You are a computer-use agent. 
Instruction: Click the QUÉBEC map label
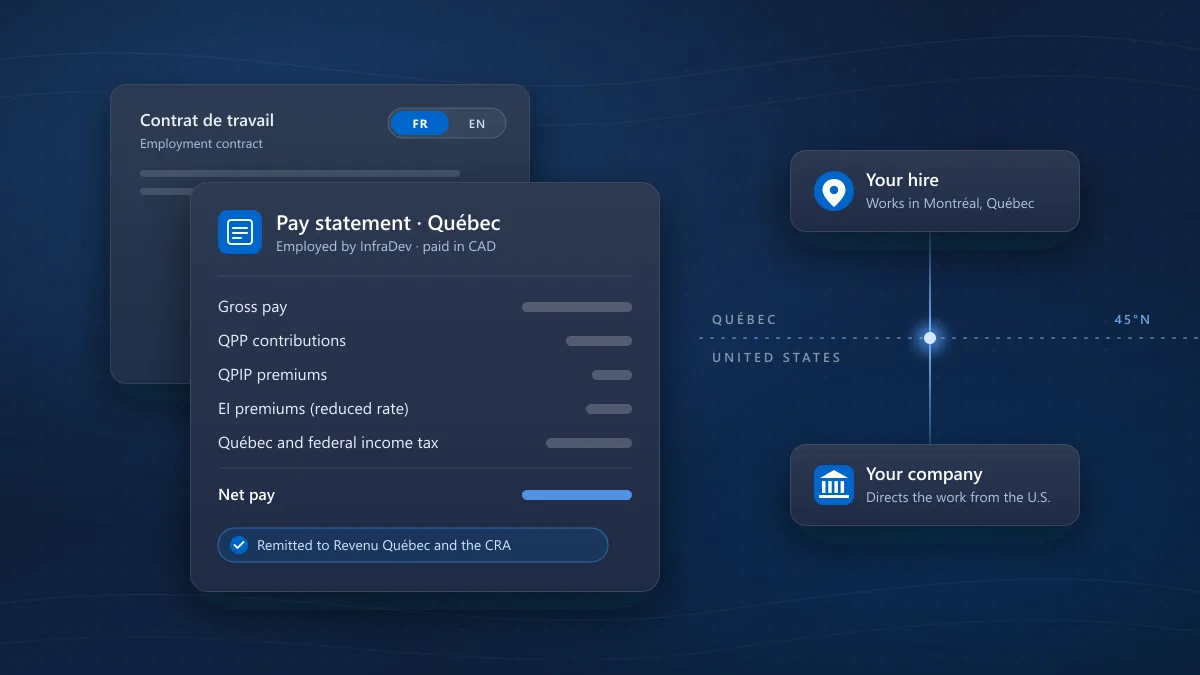tap(744, 320)
